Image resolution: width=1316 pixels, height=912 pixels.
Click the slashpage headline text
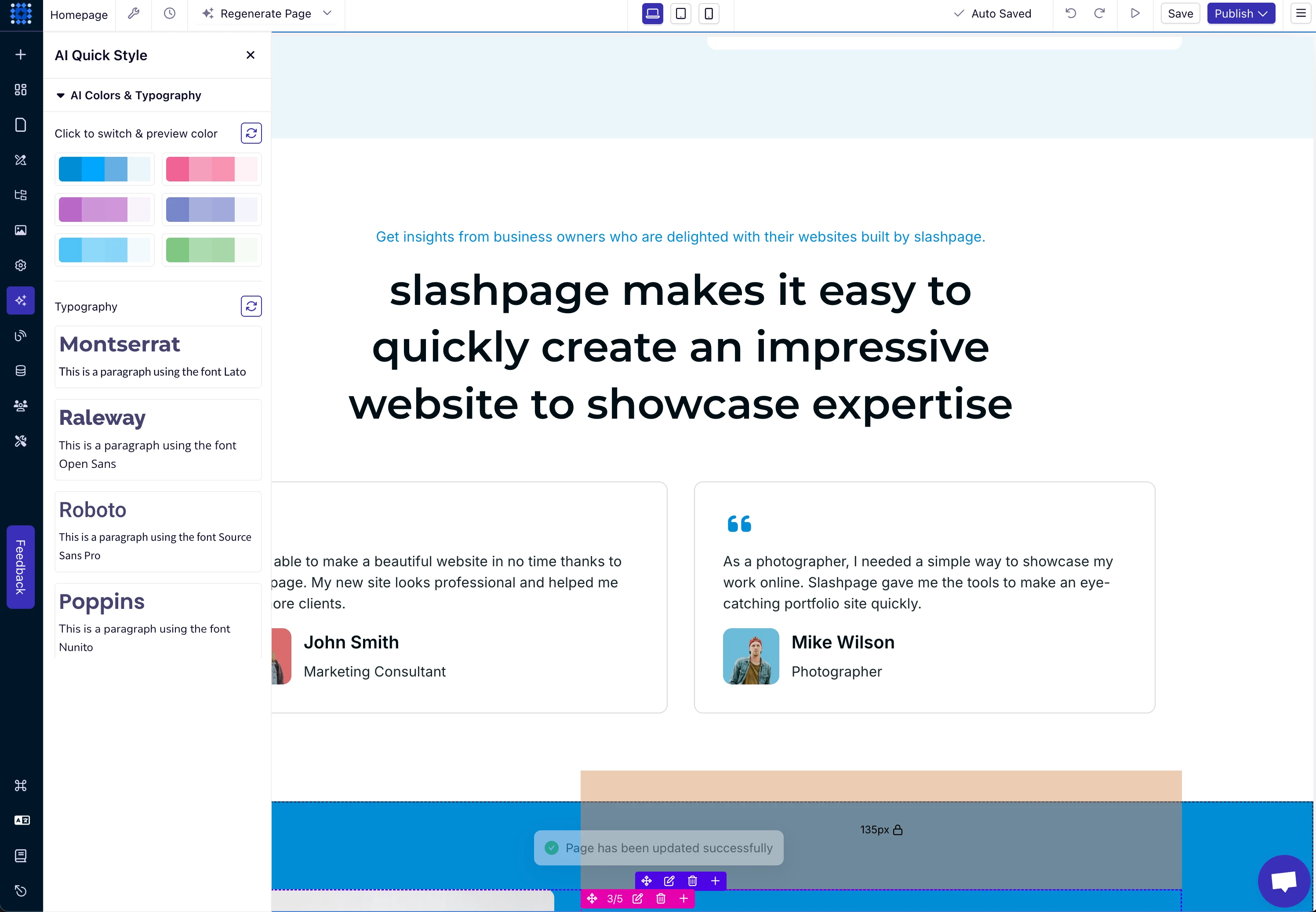tap(680, 347)
